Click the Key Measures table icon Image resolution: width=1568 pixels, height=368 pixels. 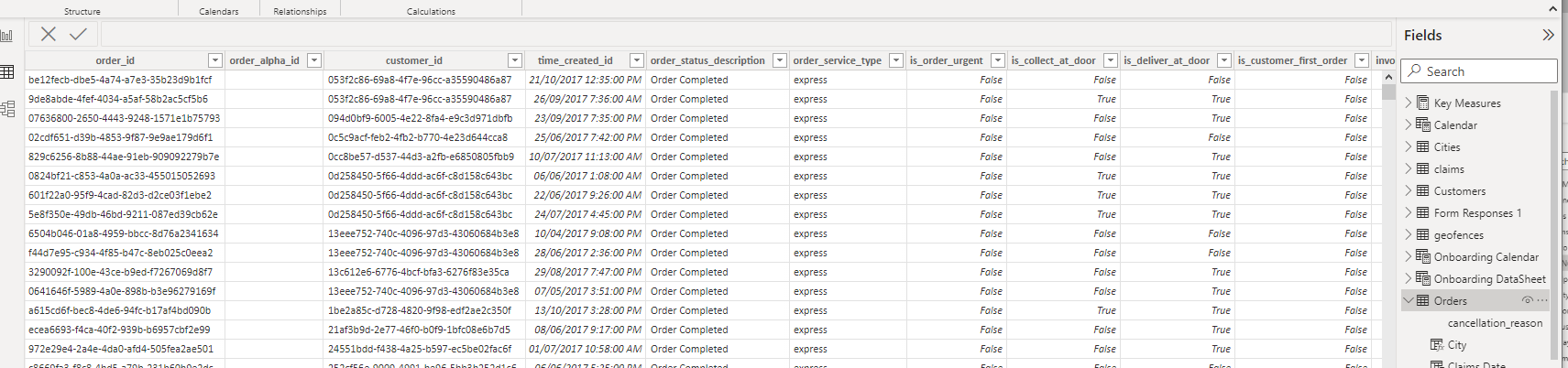click(x=1423, y=103)
